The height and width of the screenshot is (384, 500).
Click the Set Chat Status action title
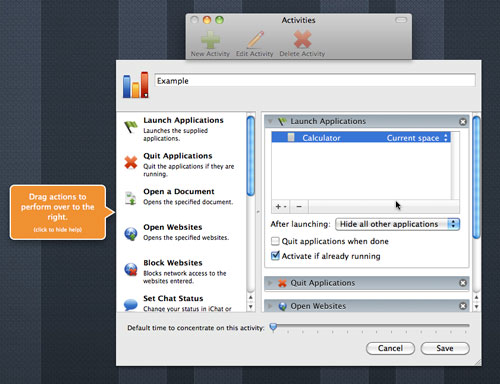click(x=173, y=298)
